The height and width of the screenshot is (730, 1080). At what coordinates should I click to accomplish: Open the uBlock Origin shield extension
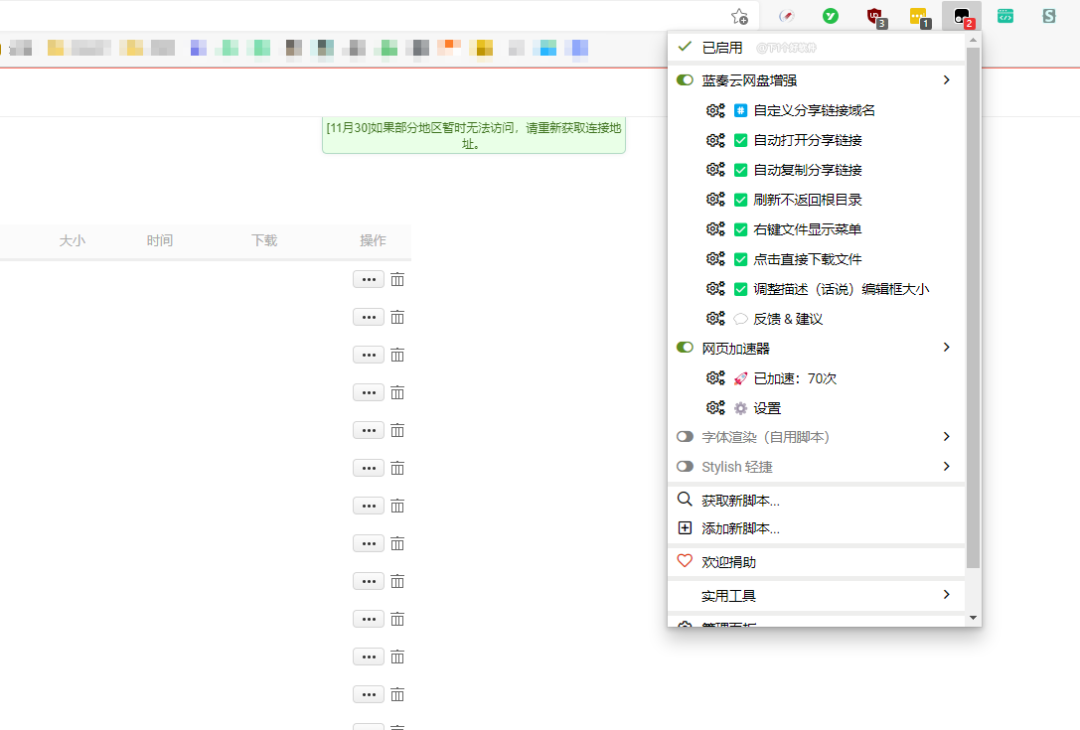coord(875,16)
